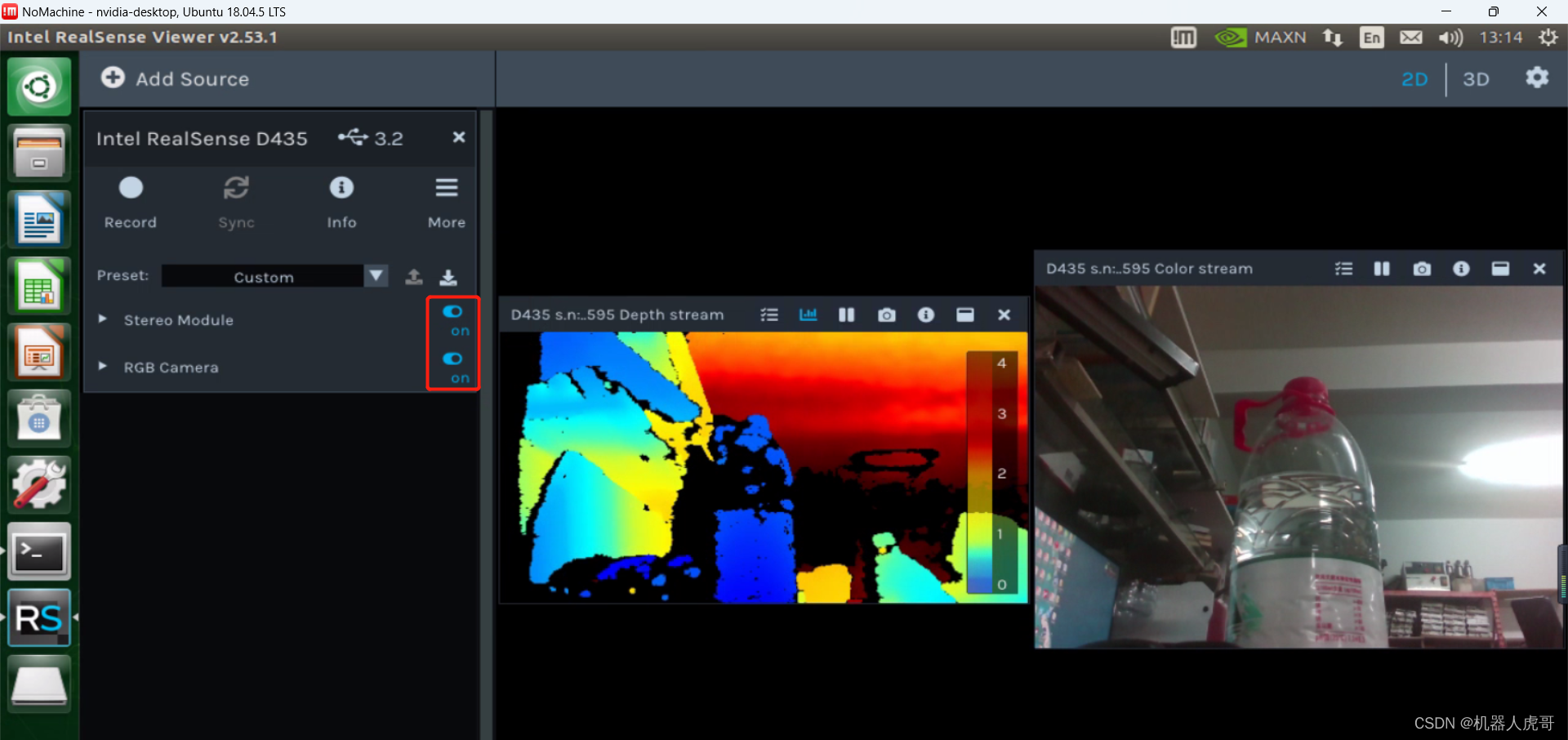Open the drive icon at dock bottom

click(x=39, y=684)
